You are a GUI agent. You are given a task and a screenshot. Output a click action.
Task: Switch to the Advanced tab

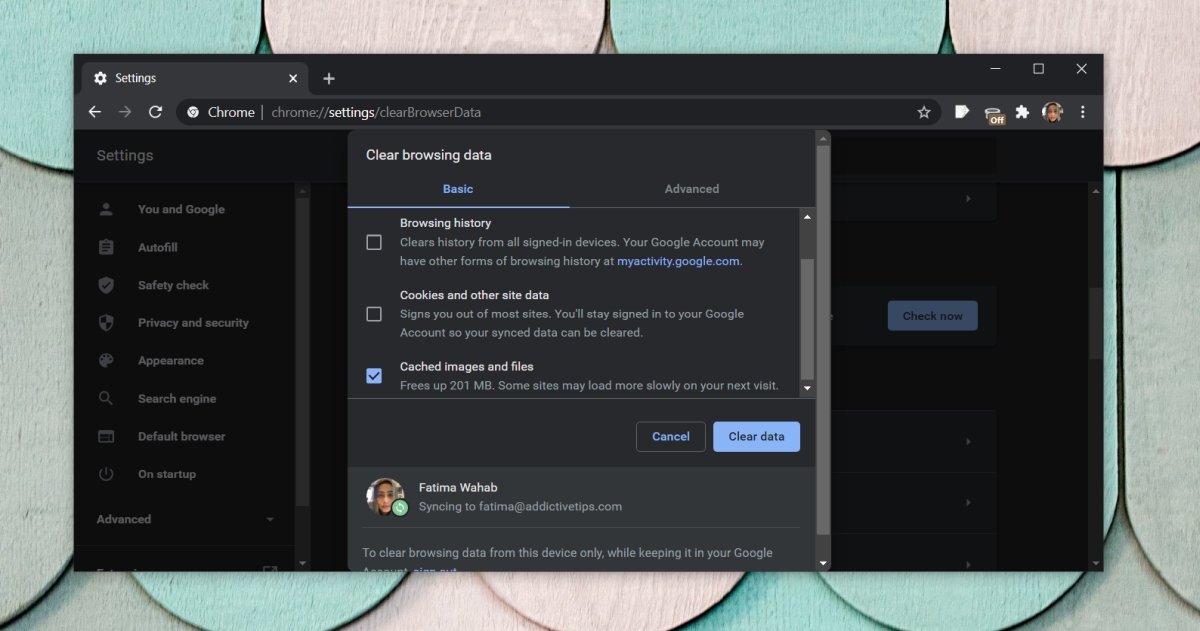(691, 189)
